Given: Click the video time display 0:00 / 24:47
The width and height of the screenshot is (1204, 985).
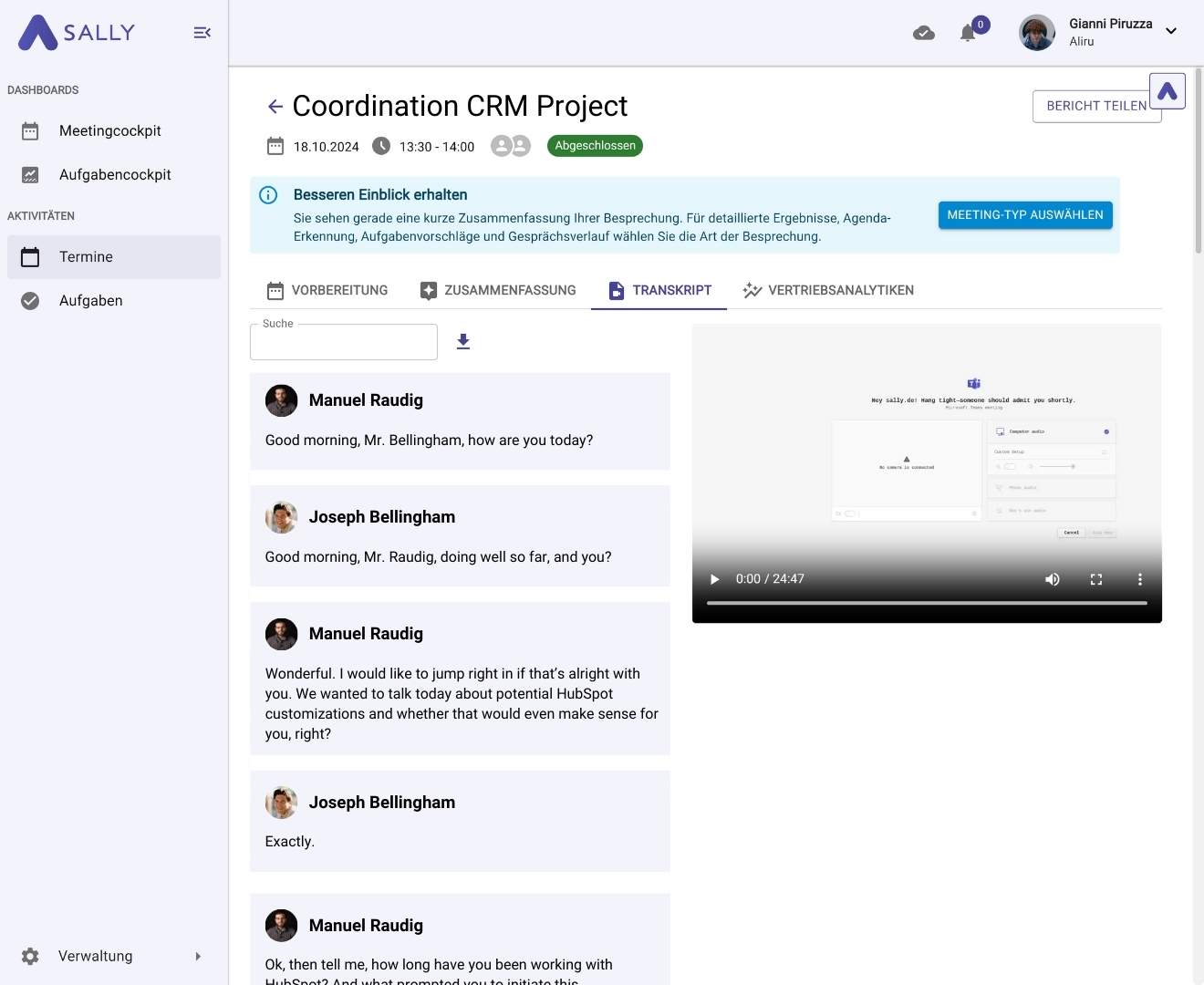Looking at the screenshot, I should 770,579.
